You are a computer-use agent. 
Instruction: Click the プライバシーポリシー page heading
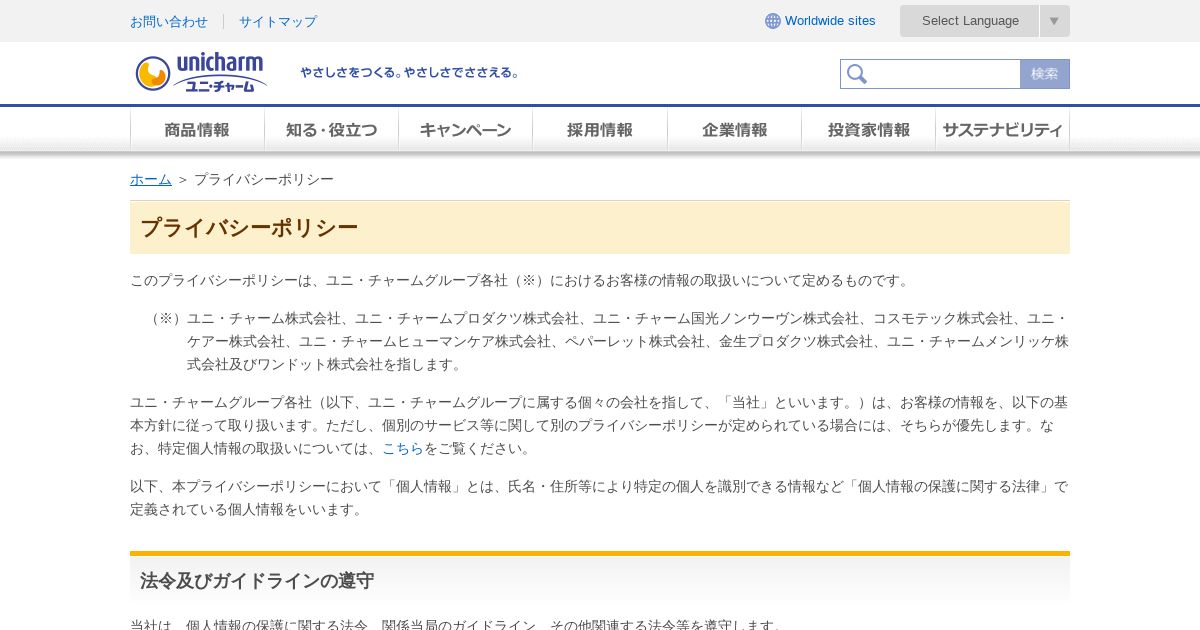click(249, 228)
